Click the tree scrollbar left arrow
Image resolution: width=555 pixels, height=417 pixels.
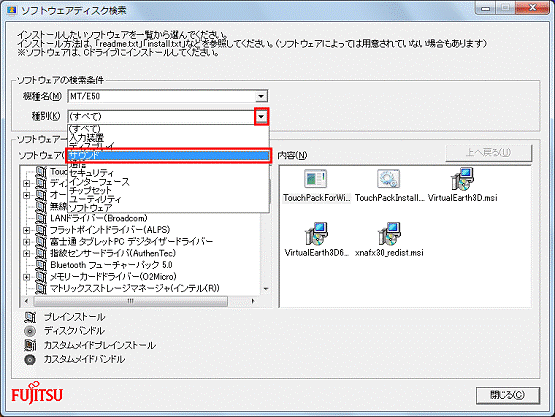coord(27,301)
